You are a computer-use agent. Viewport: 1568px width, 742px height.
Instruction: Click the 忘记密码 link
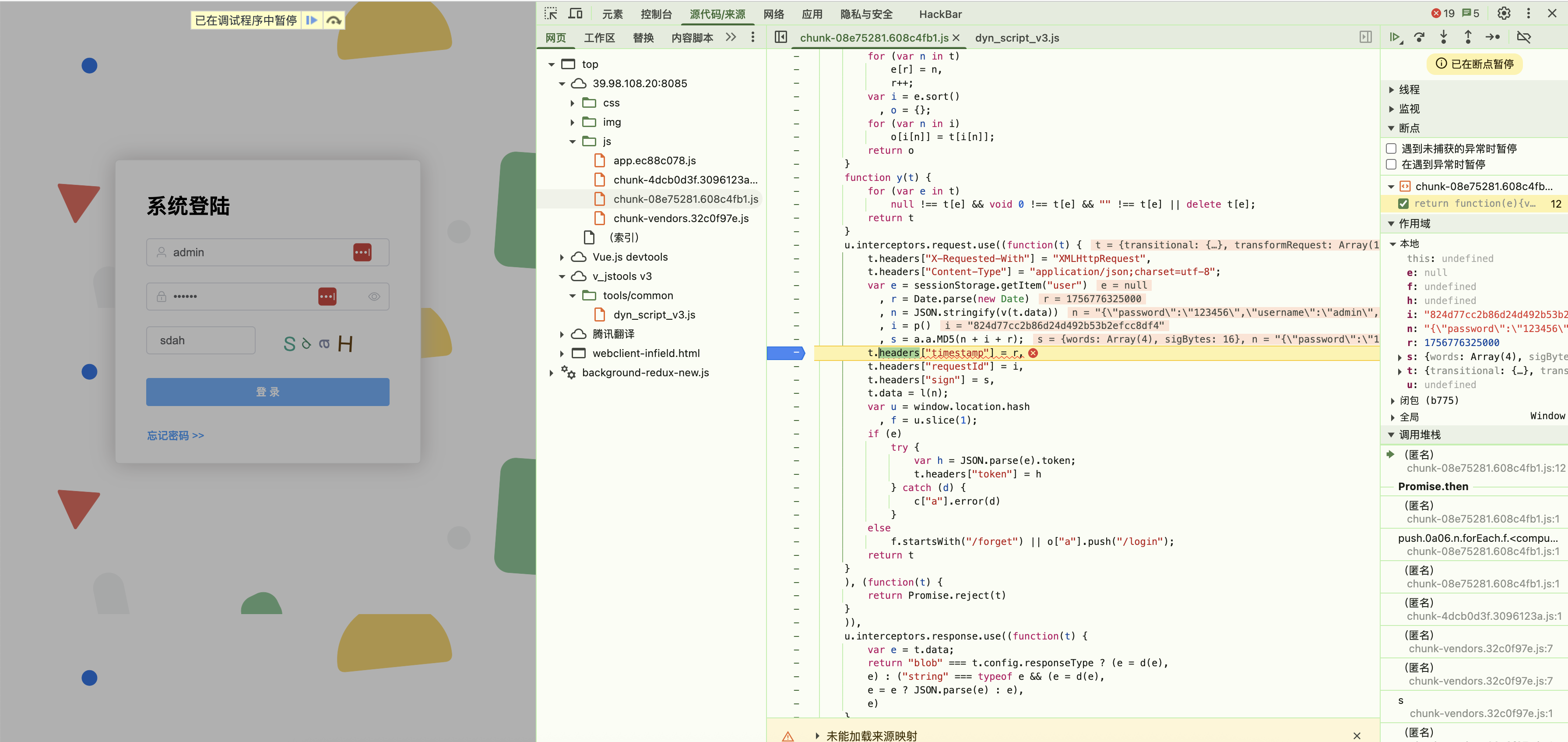[x=175, y=435]
